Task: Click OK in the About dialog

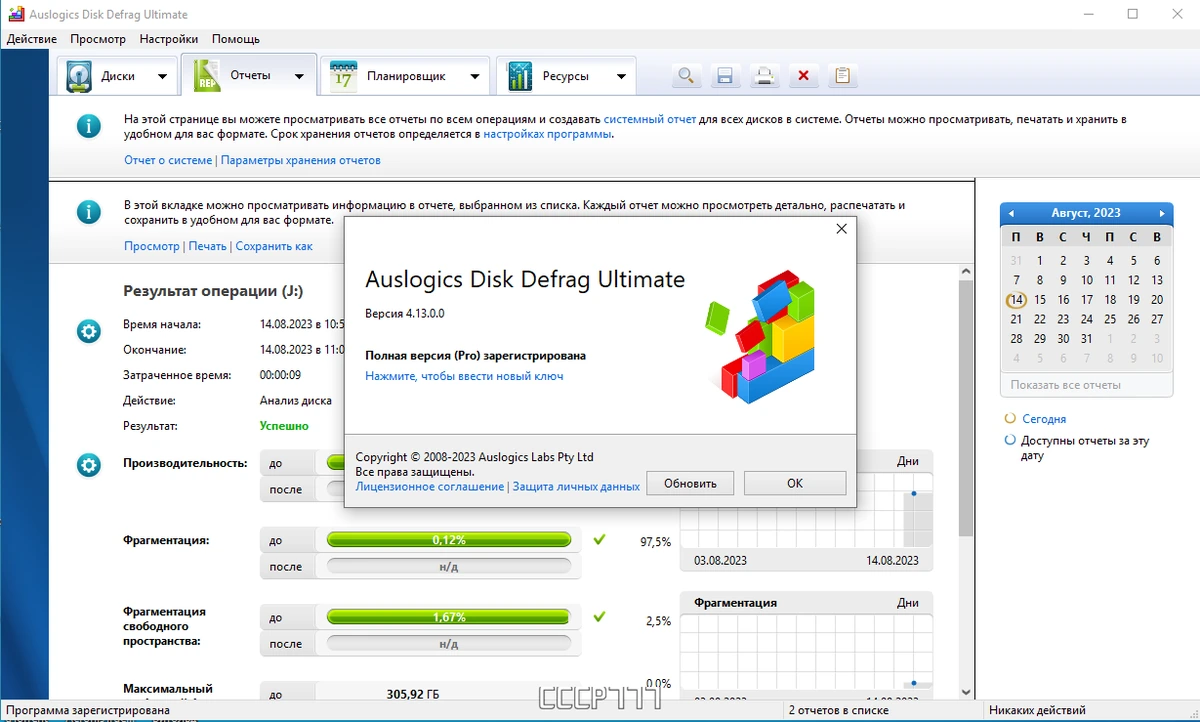Action: 795,483
